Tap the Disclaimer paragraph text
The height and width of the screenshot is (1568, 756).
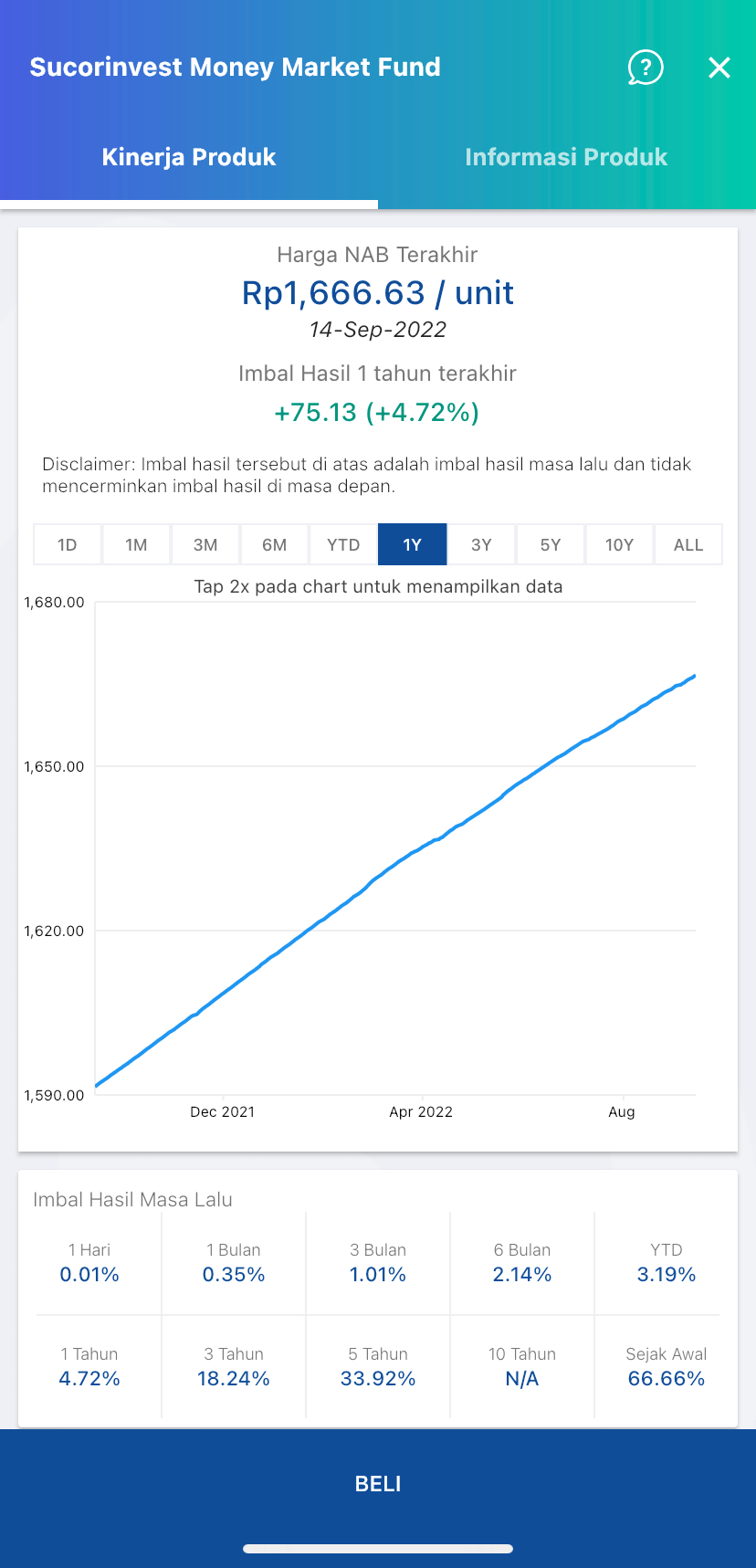click(x=367, y=475)
